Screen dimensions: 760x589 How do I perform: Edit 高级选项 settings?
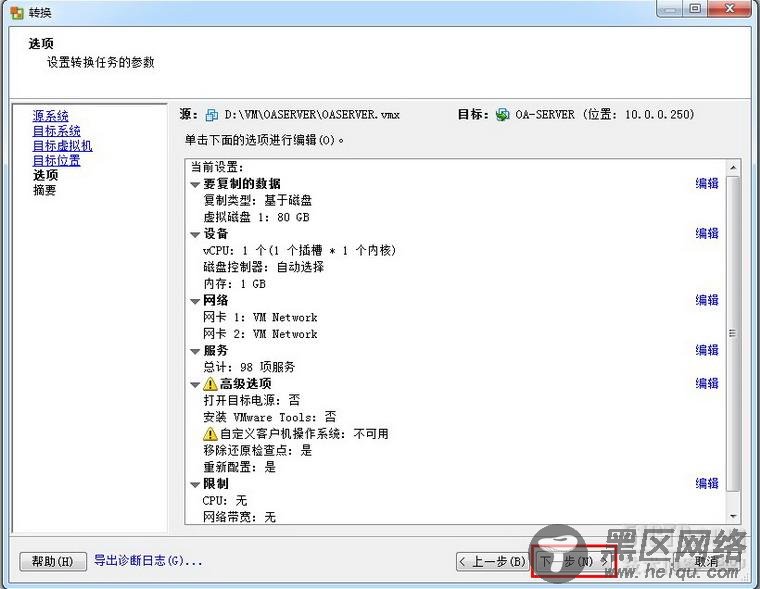pyautogui.click(x=707, y=384)
